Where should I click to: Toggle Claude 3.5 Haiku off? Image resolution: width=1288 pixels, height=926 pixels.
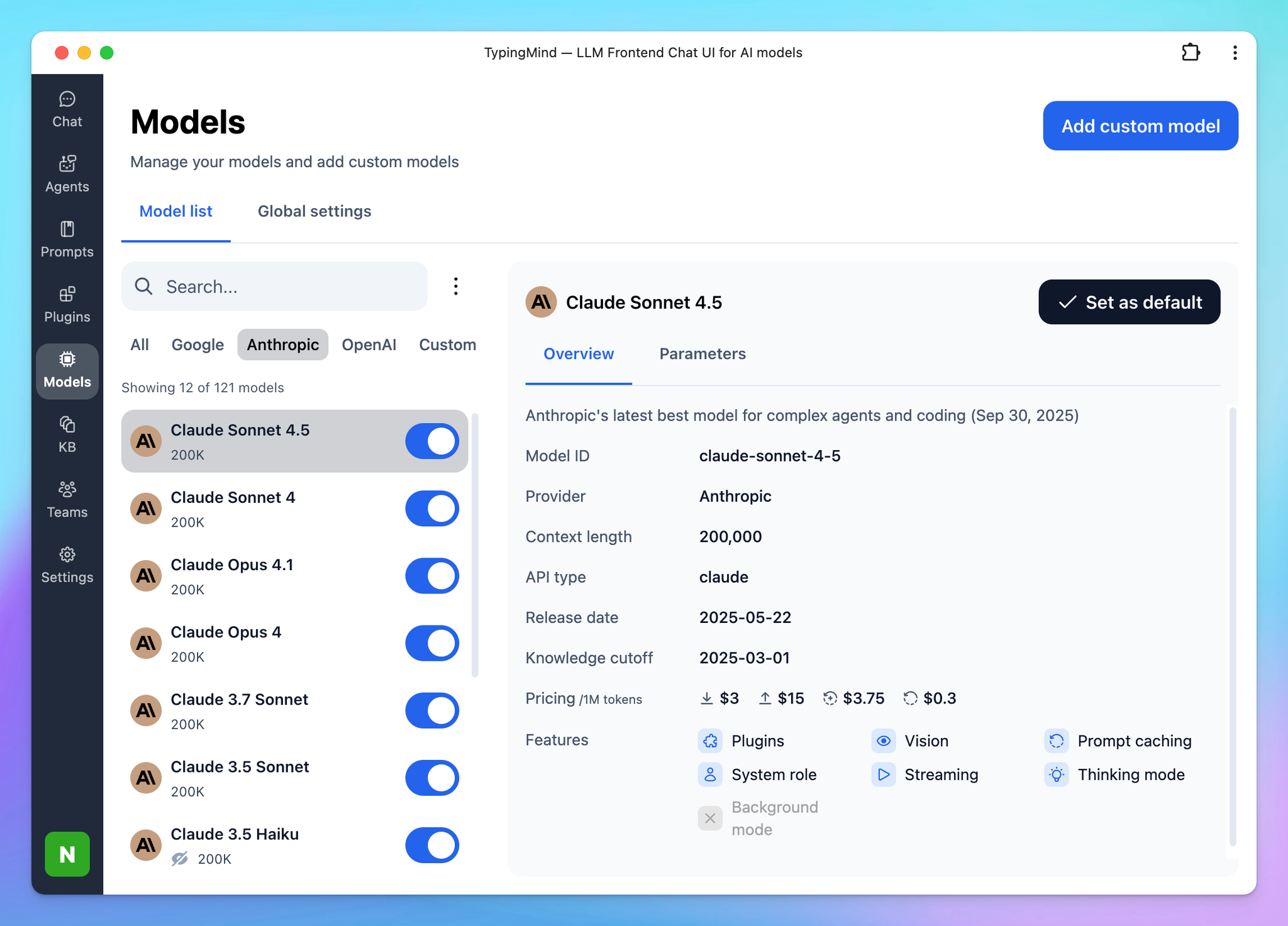[432, 845]
